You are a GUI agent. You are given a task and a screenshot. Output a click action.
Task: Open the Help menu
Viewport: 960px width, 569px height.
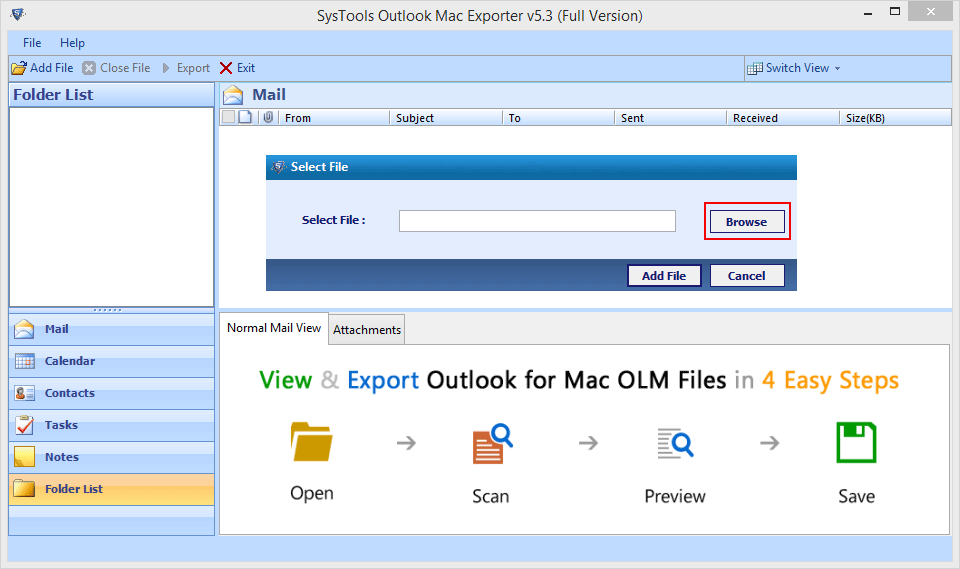[72, 43]
